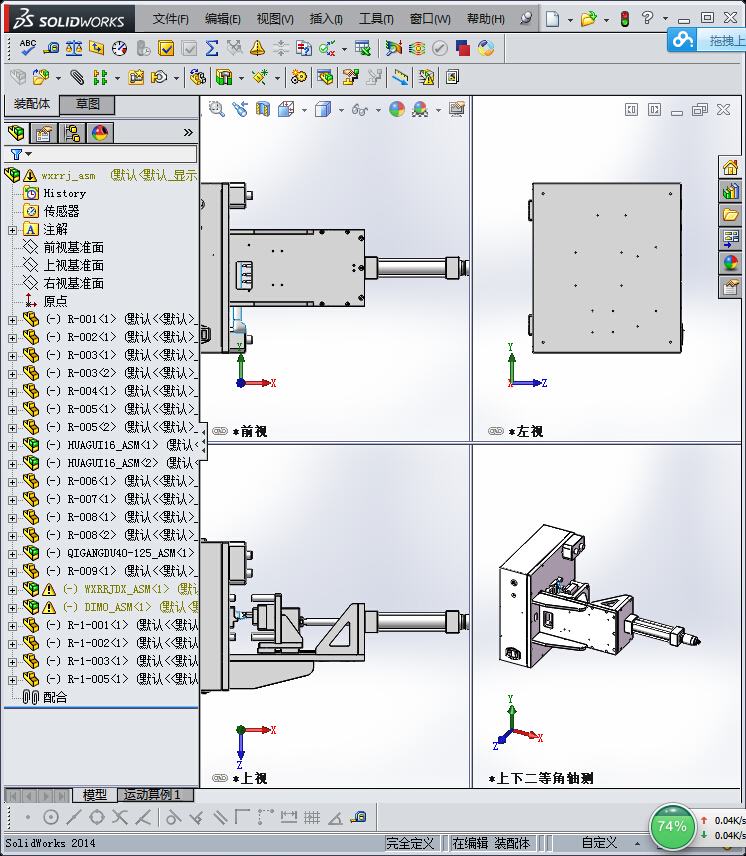Click the 完全定义 status bar text
Screen dimensions: 746x856
[x=410, y=843]
